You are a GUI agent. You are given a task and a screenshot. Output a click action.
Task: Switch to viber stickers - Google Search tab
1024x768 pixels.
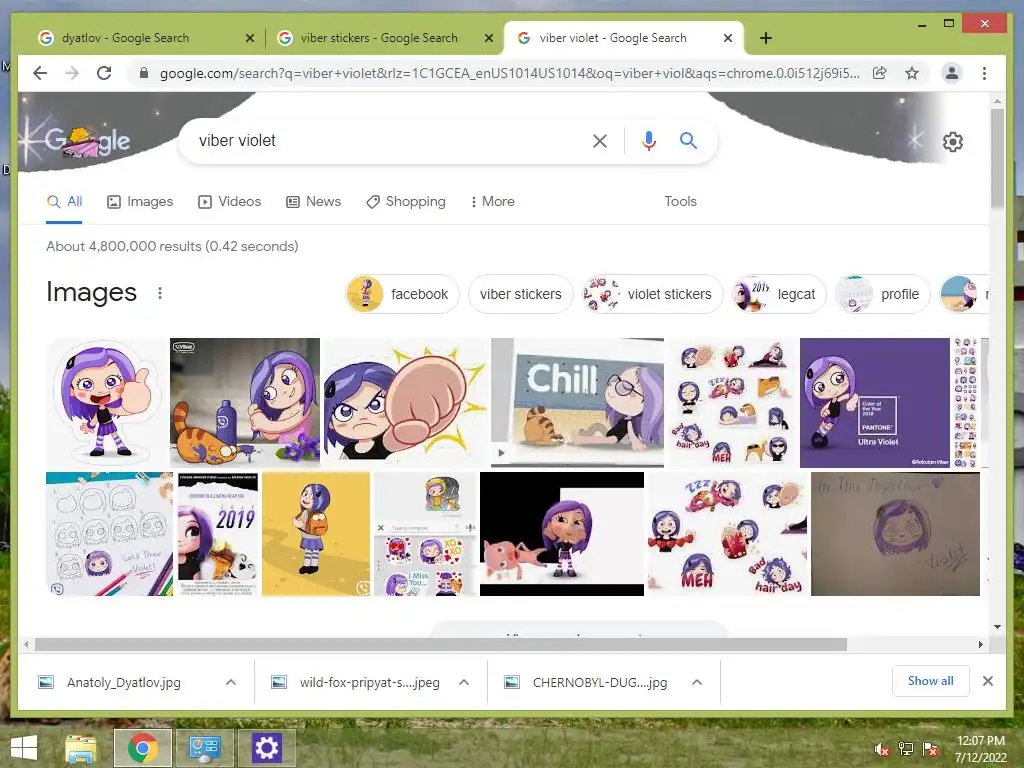pos(379,38)
